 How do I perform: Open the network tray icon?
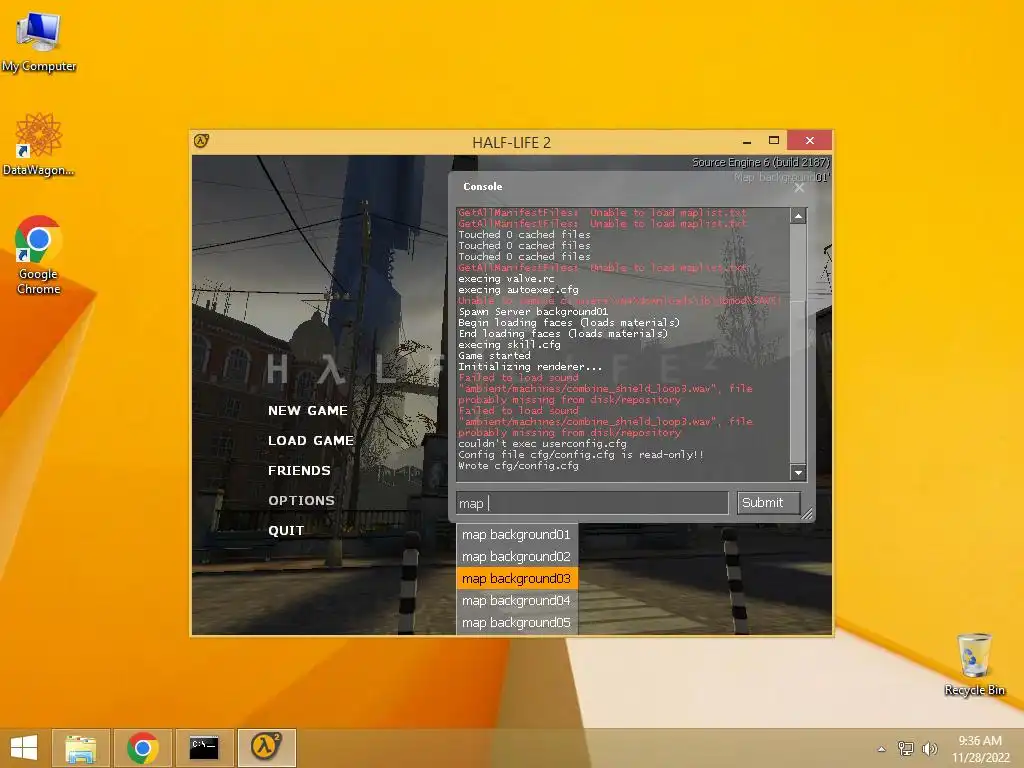pos(906,748)
